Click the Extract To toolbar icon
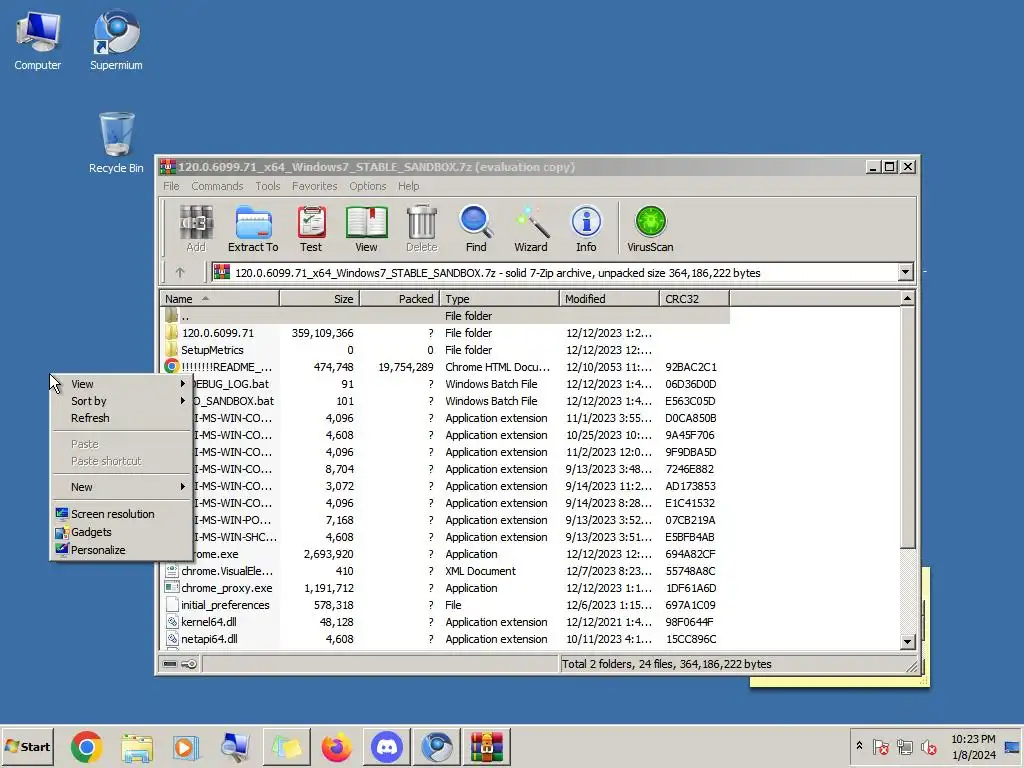The image size is (1024, 768). tap(253, 229)
